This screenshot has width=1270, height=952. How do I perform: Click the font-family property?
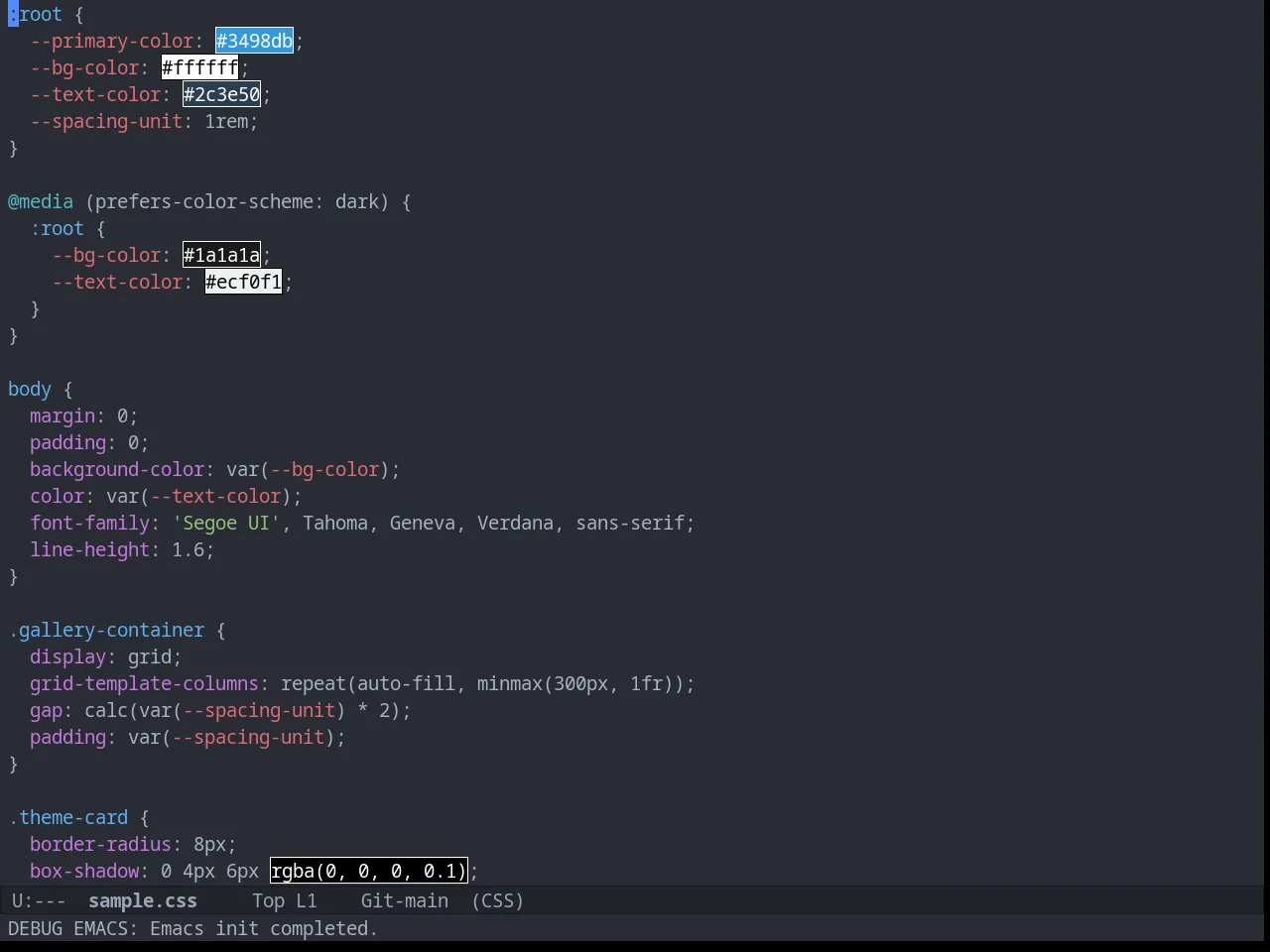pyautogui.click(x=89, y=523)
